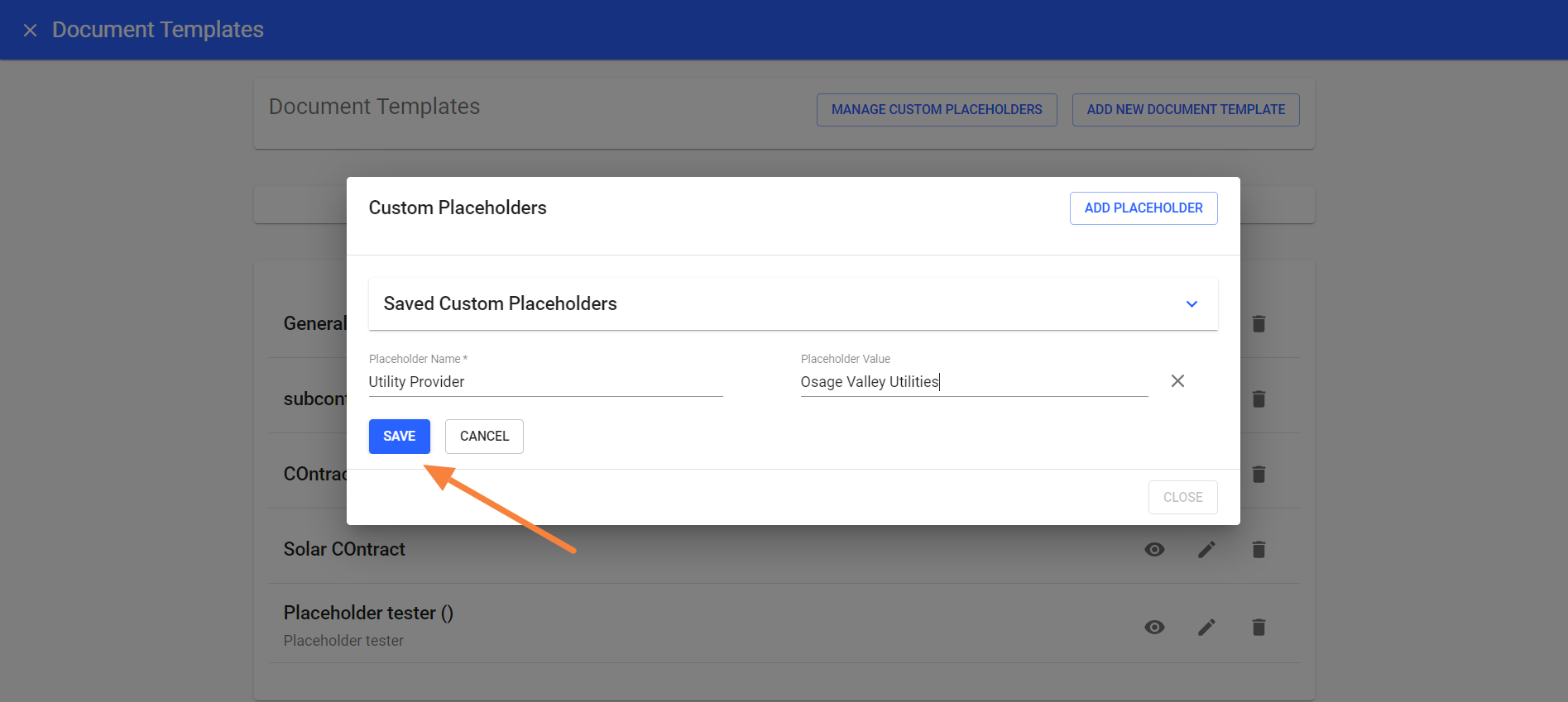Delete the Placeholder tester template
This screenshot has width=1568, height=702.
tap(1258, 628)
